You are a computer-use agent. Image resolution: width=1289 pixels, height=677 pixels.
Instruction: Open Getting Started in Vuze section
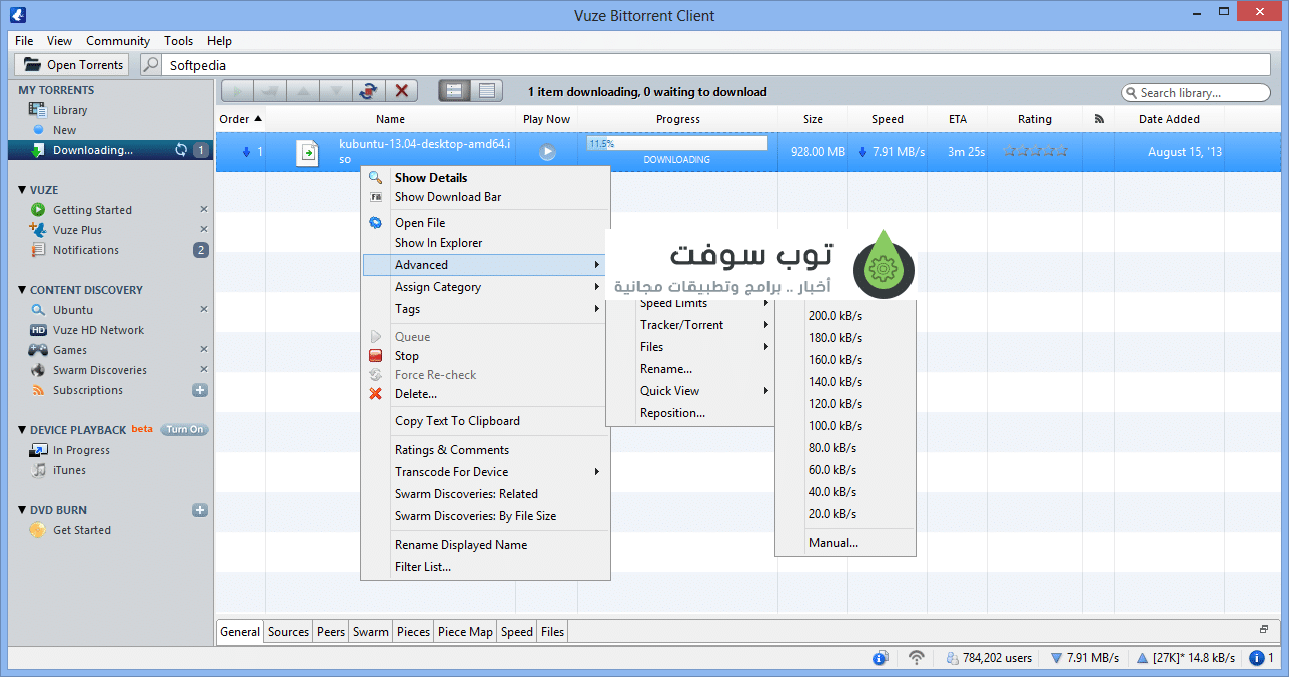click(x=92, y=210)
